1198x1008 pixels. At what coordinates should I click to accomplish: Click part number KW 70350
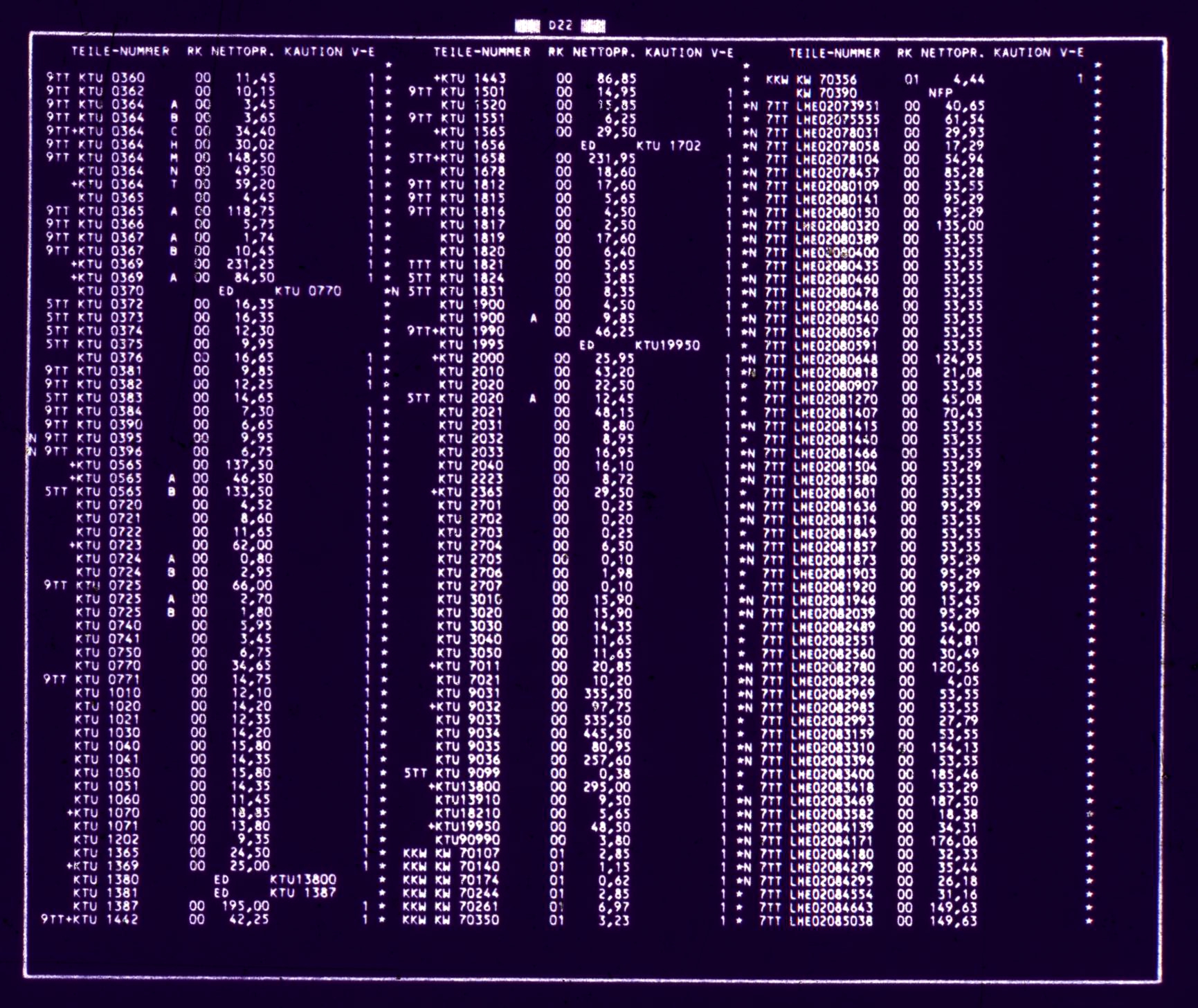467,921
